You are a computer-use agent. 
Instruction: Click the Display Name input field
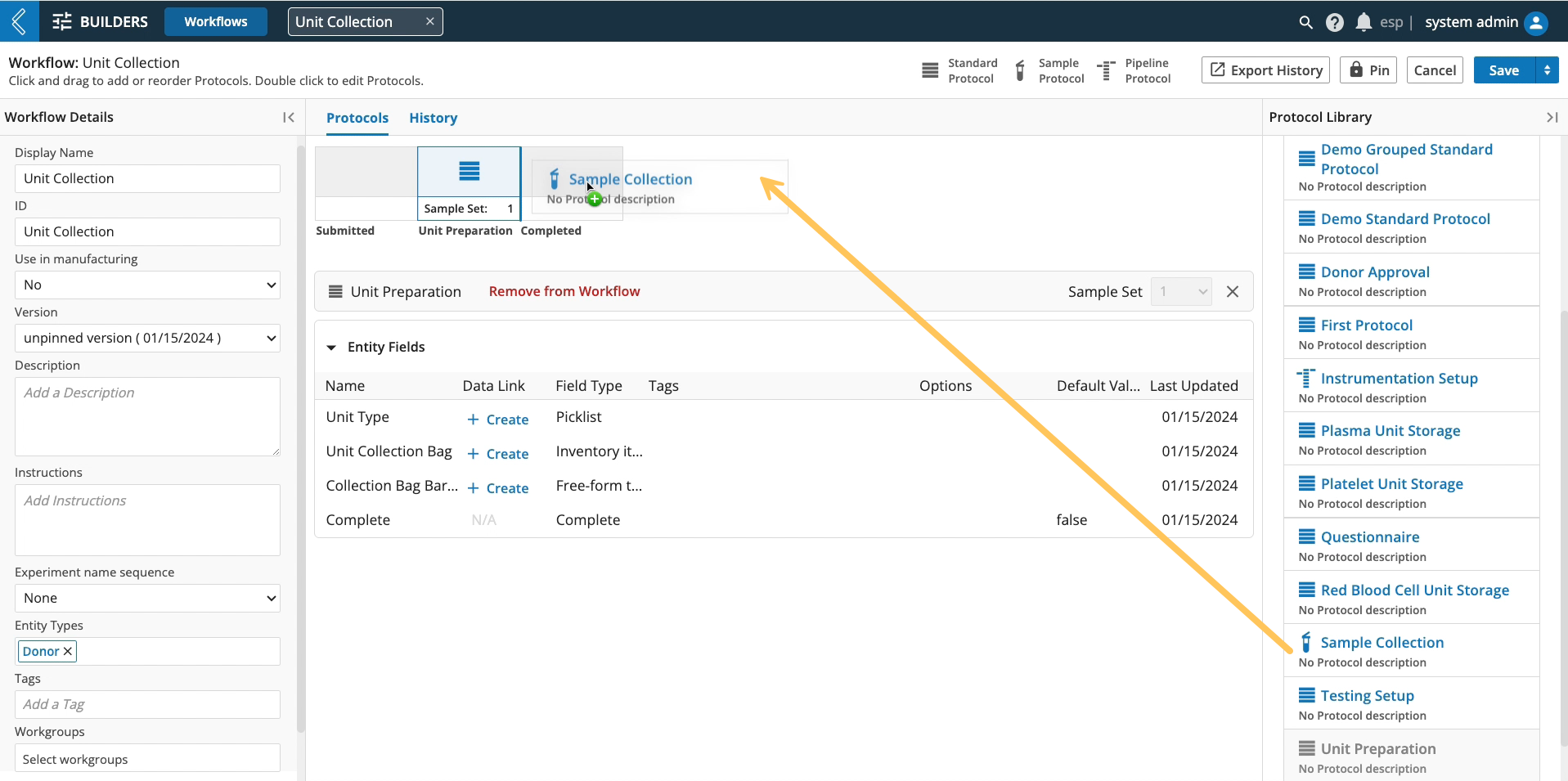coord(147,178)
